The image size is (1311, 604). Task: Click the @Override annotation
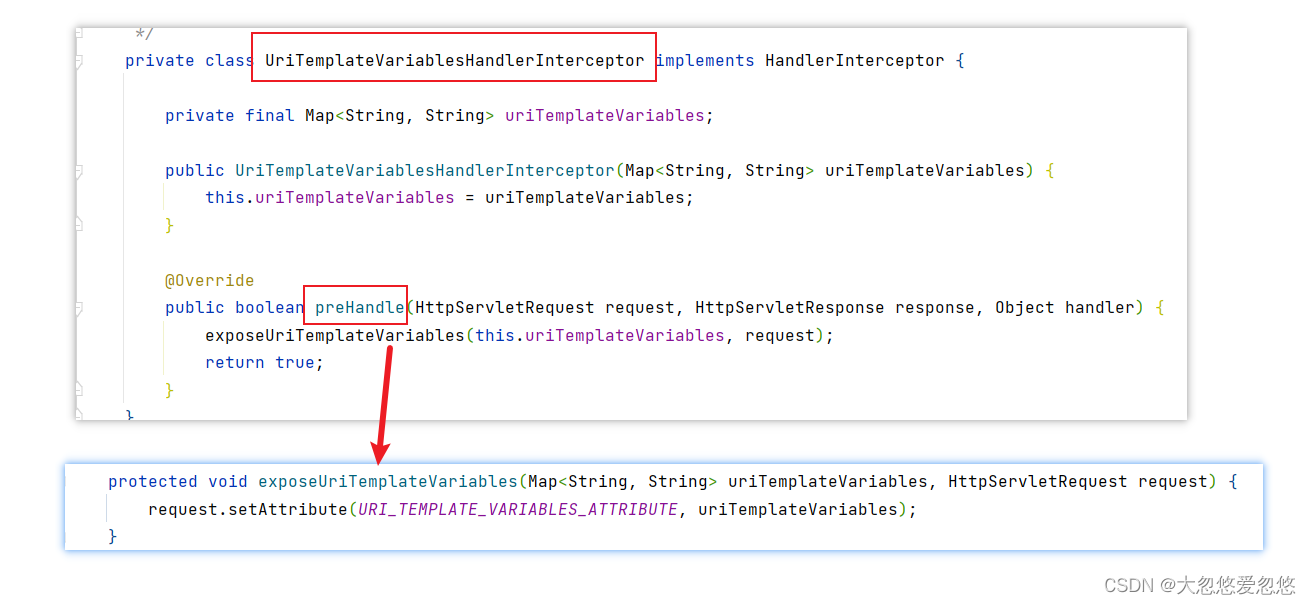(210, 281)
